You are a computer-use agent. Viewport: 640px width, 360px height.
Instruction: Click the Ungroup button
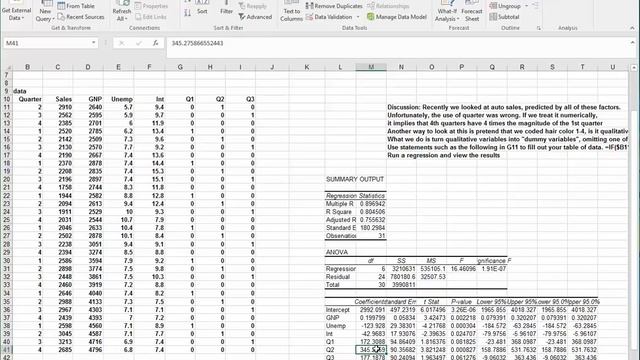(x=505, y=6)
